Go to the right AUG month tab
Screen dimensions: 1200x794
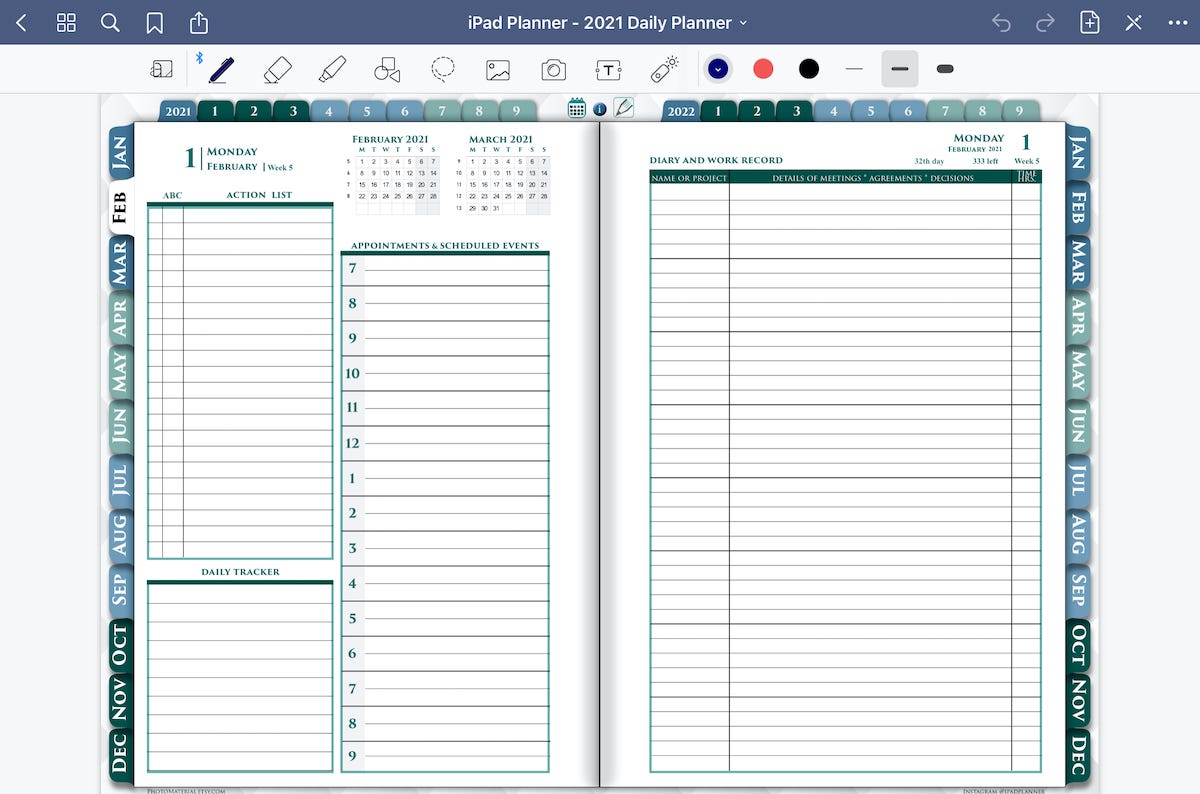pyautogui.click(x=1078, y=536)
